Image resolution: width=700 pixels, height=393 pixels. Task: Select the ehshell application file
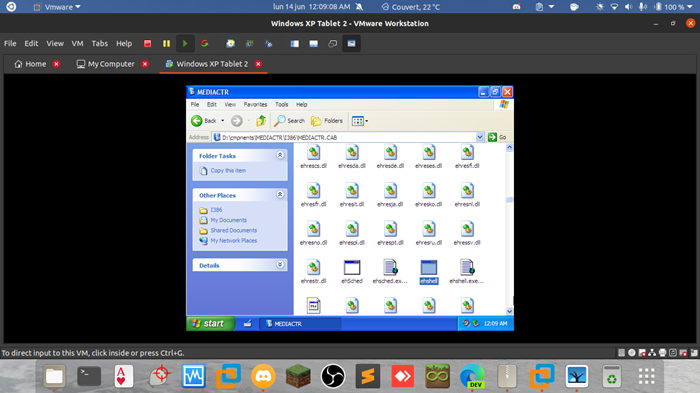click(x=429, y=272)
